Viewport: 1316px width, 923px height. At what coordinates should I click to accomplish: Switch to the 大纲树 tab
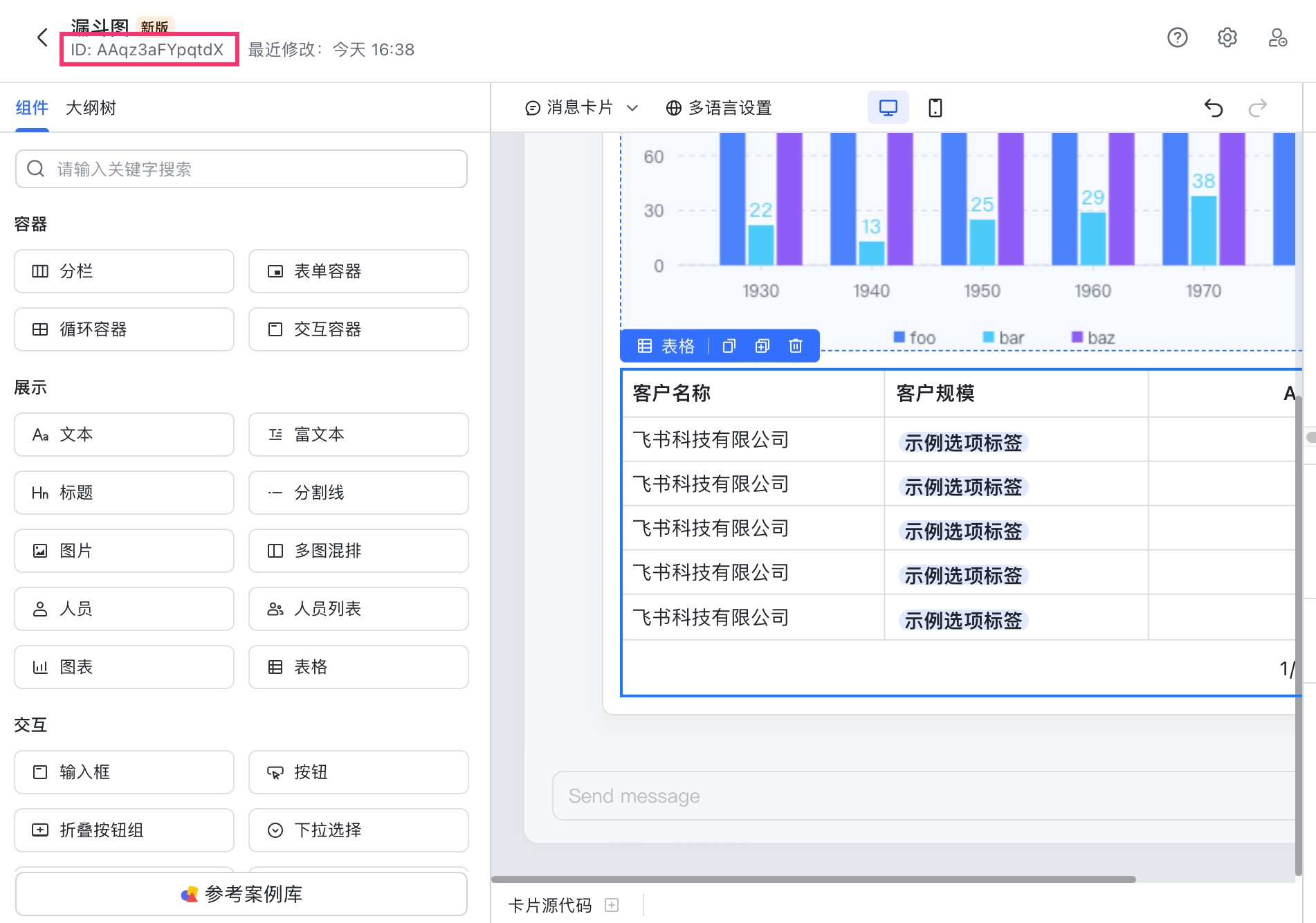(91, 108)
